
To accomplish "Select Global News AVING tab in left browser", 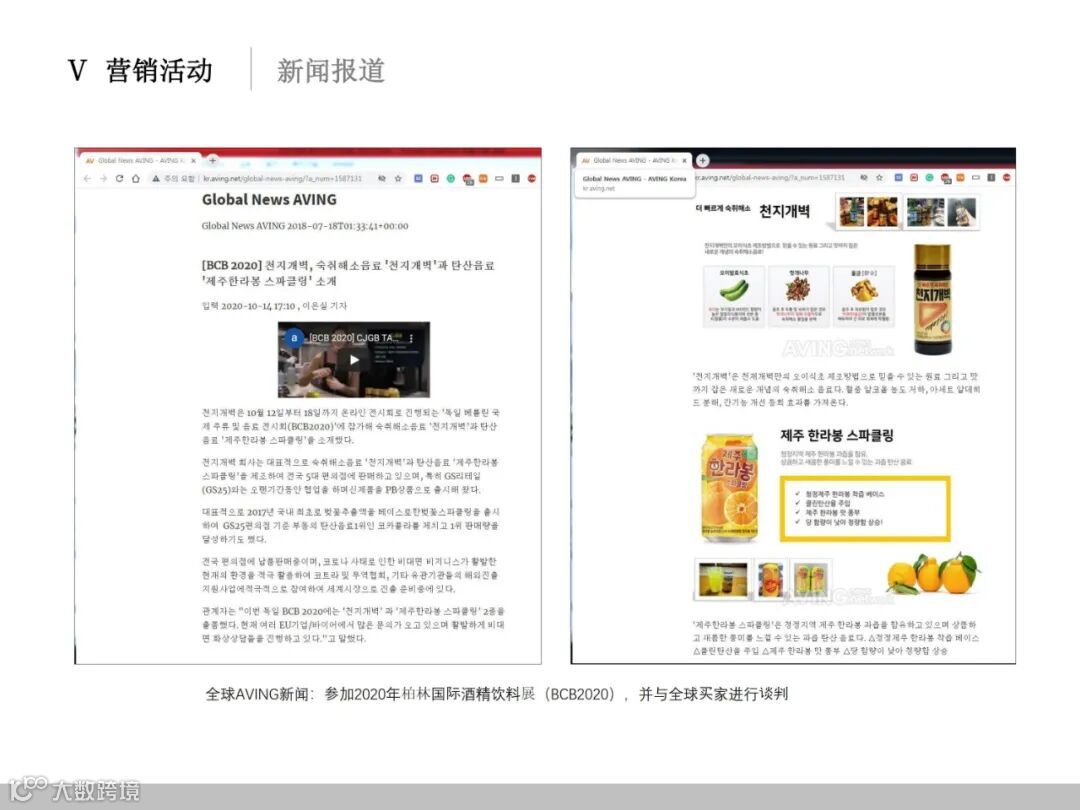I will click(141, 160).
